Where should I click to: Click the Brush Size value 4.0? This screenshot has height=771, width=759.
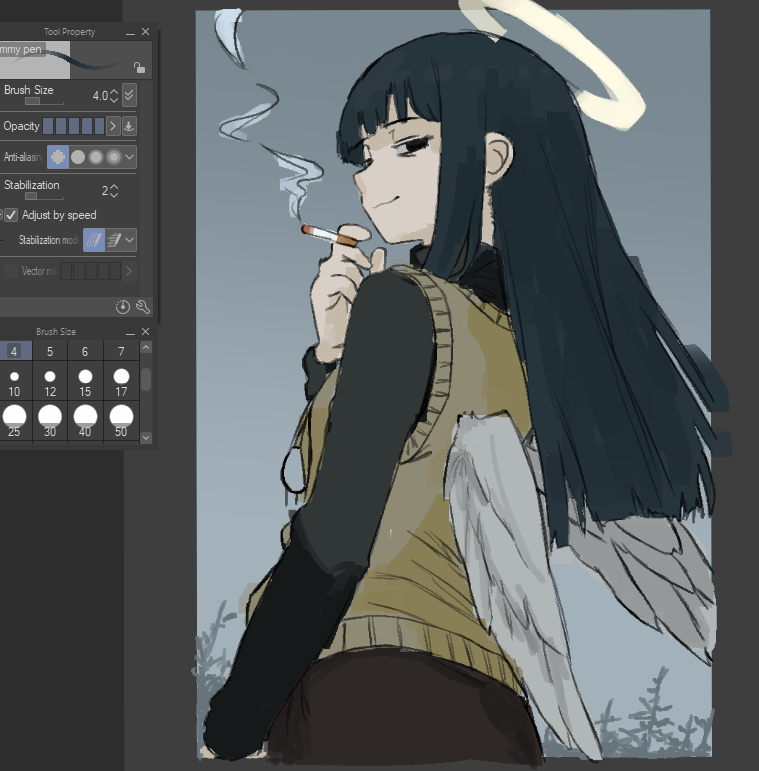coord(100,95)
